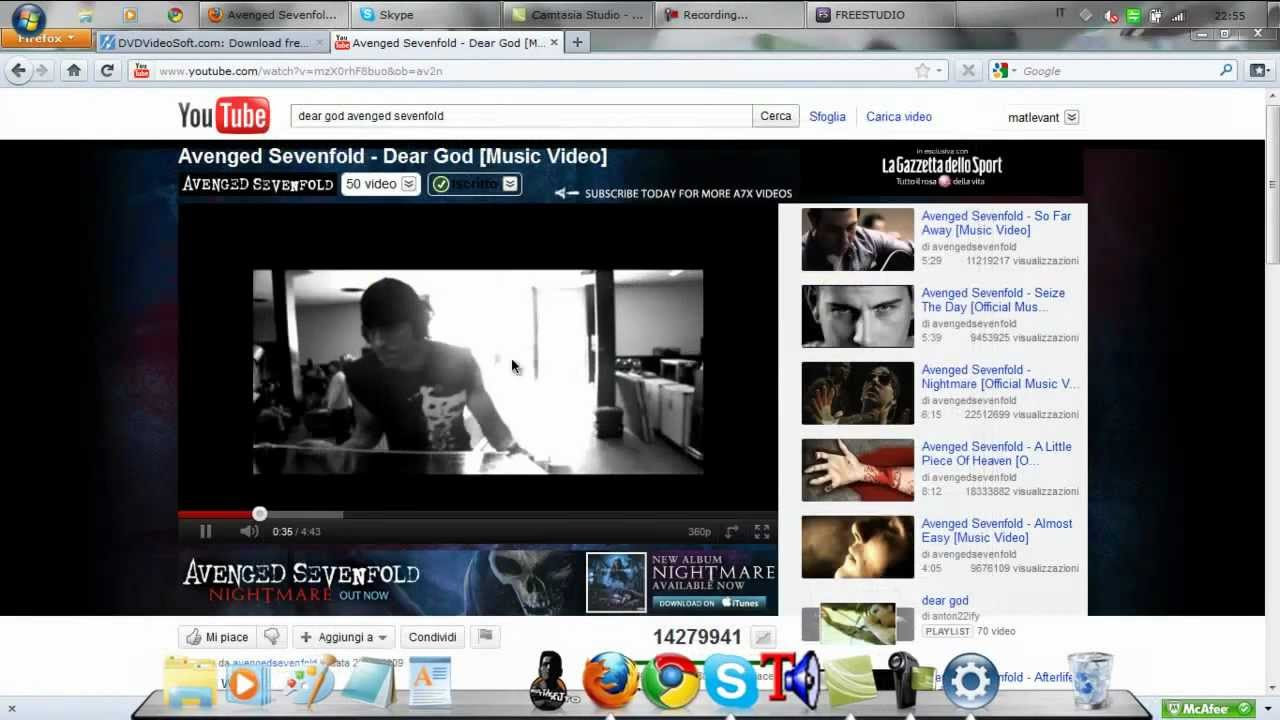Click the view count statistics graph icon
1280x720 pixels.
pyautogui.click(x=762, y=636)
